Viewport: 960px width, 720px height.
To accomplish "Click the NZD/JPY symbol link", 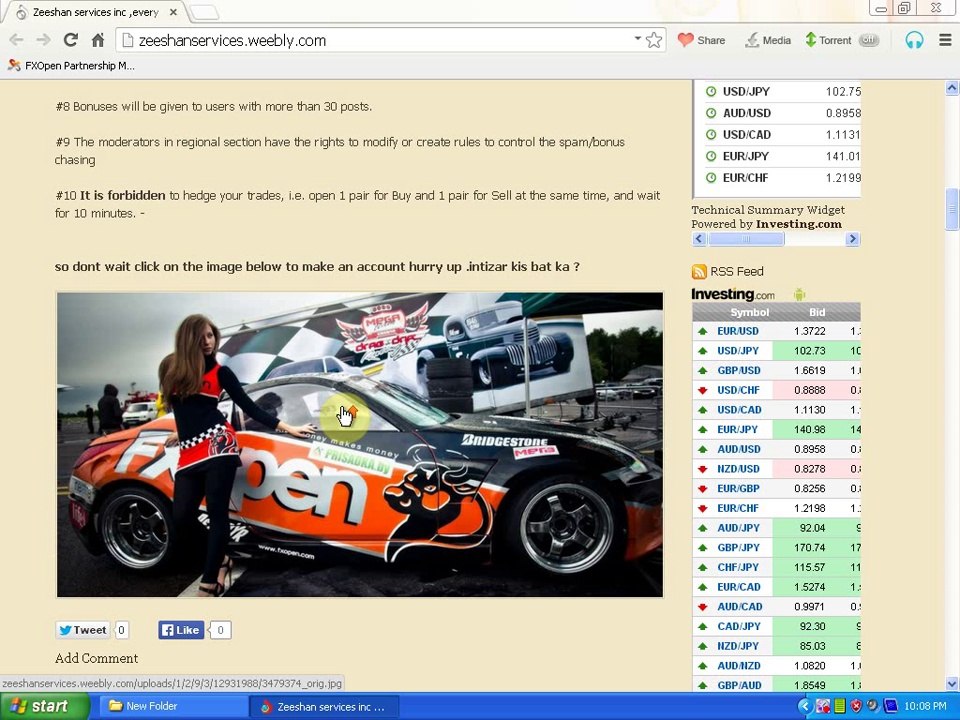I will point(738,645).
